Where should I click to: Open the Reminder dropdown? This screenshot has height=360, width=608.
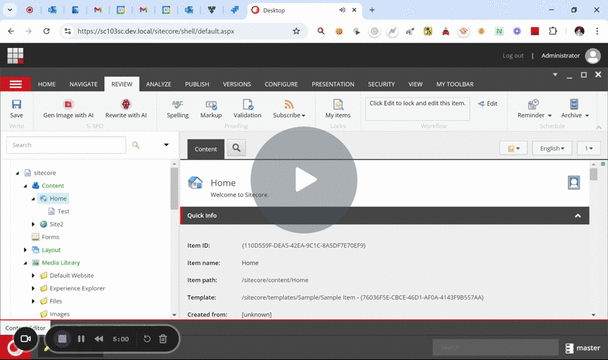tap(534, 109)
